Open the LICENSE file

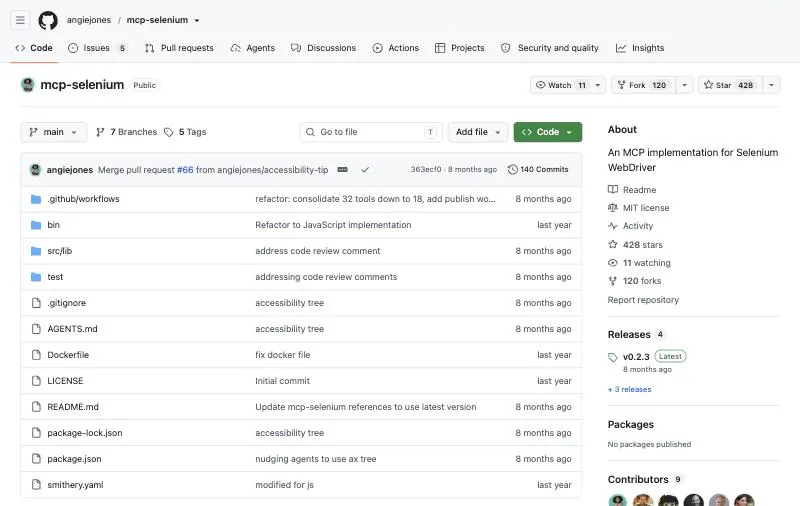coord(65,381)
